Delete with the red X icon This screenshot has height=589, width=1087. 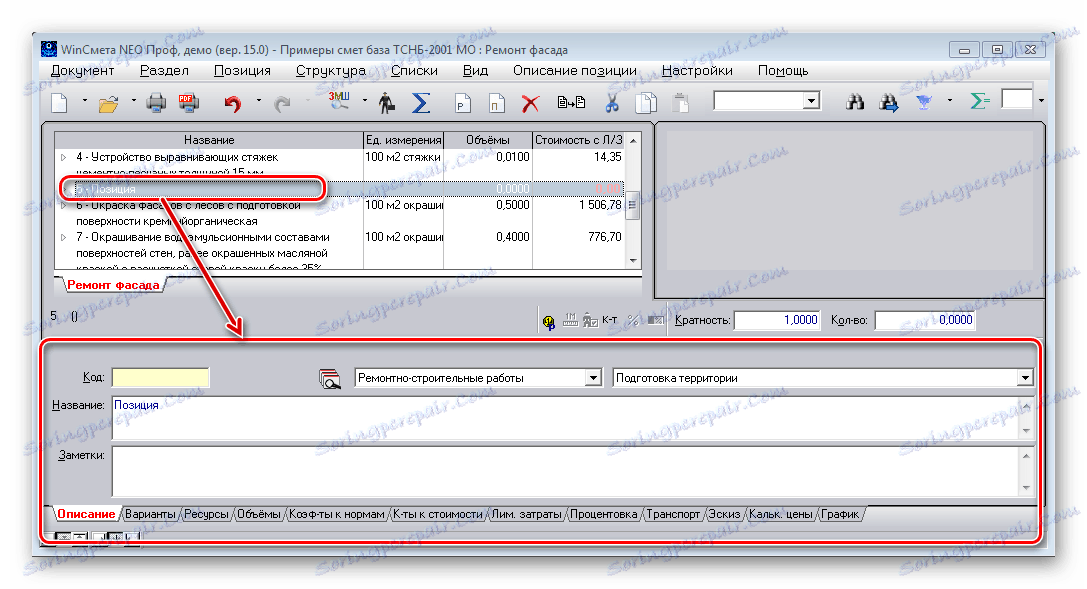530,103
